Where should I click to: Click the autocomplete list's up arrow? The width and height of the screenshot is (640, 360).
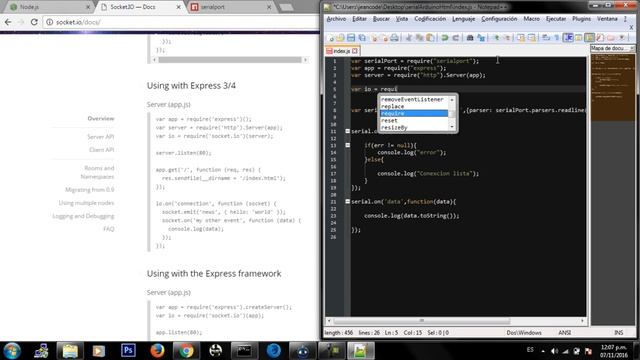pyautogui.click(x=452, y=100)
